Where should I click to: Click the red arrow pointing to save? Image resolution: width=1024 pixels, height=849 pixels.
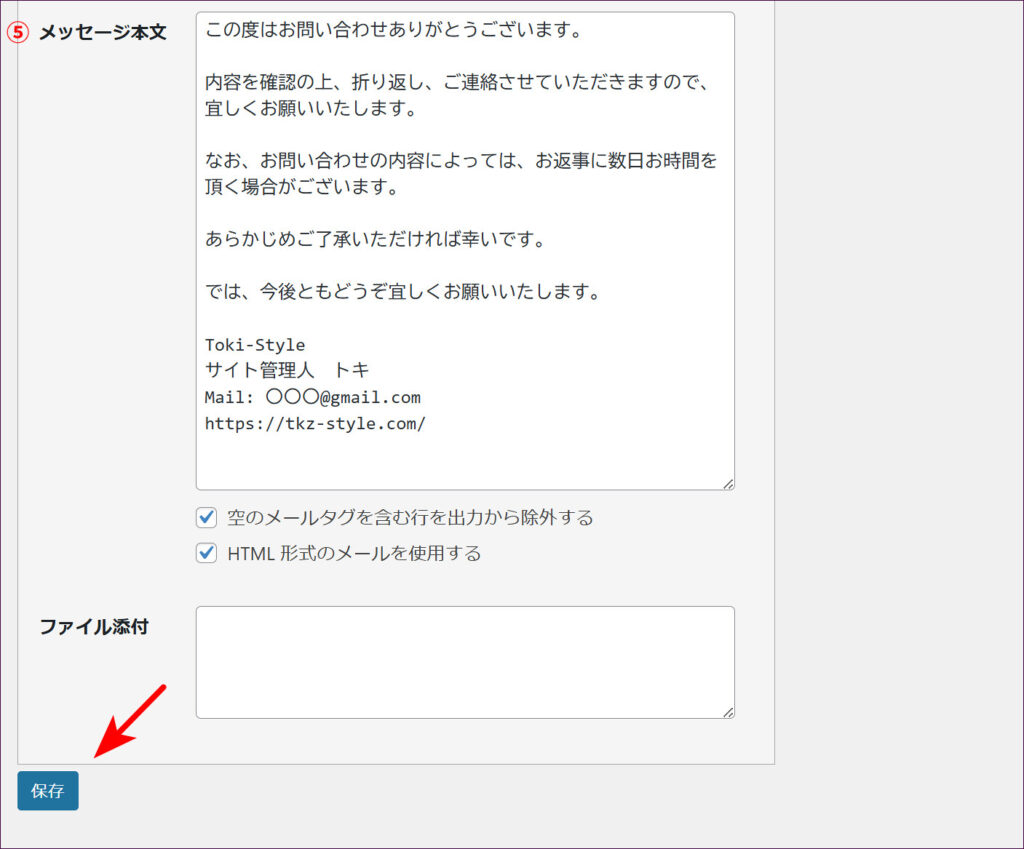pos(128,722)
